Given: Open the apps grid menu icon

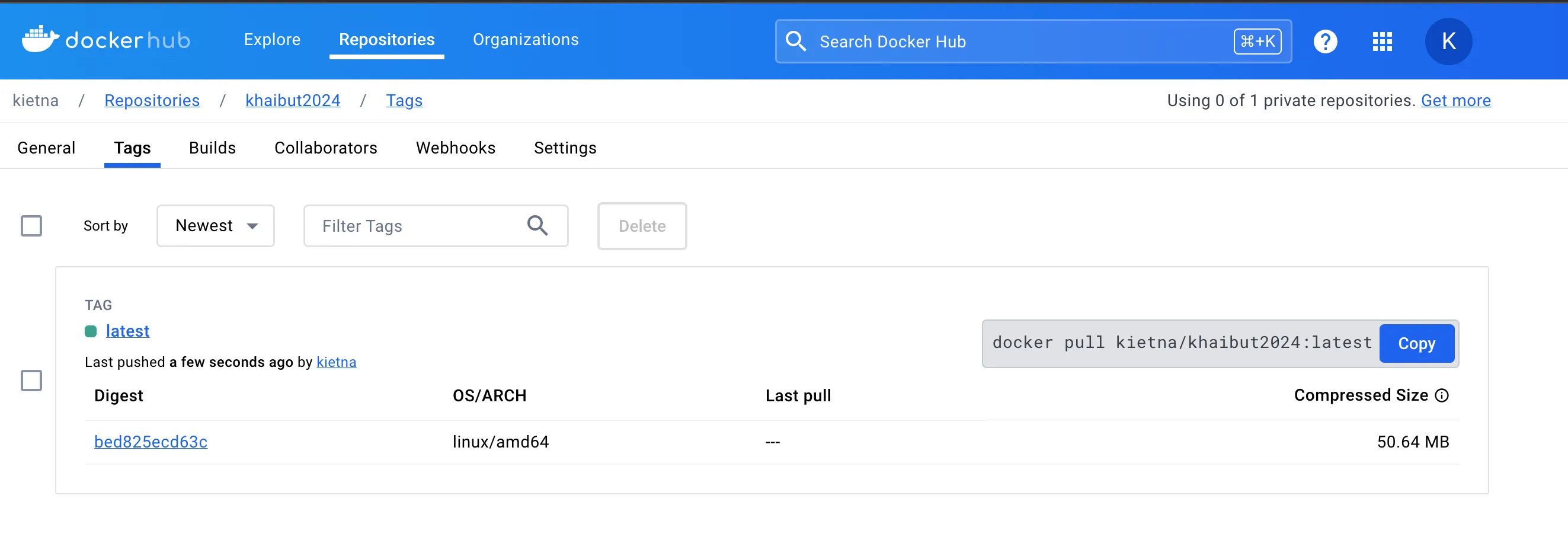Looking at the screenshot, I should click(x=1383, y=41).
